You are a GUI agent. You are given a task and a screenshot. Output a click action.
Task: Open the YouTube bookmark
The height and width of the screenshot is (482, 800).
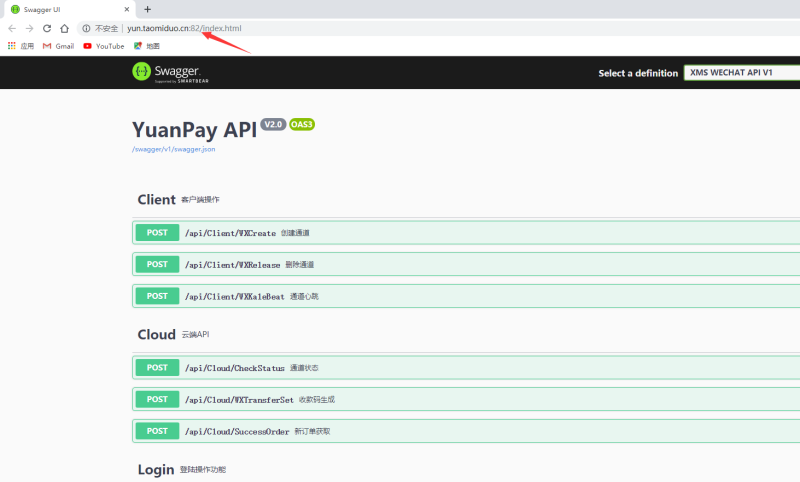(x=104, y=46)
